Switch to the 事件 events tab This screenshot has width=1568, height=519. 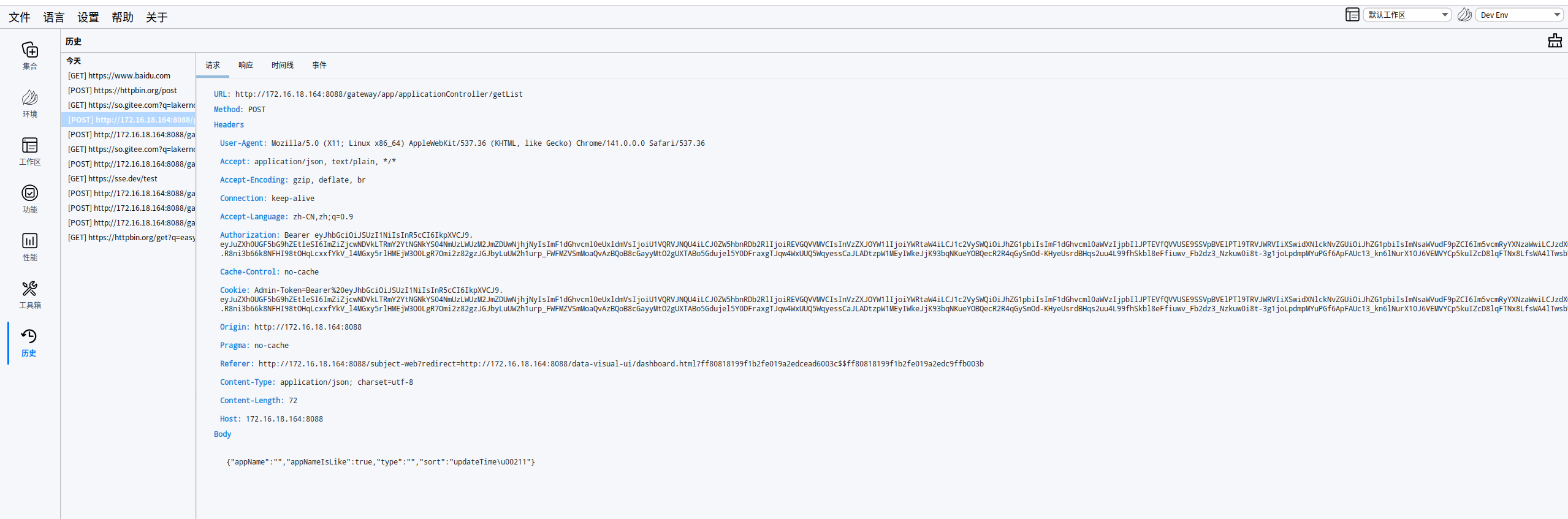coord(319,65)
